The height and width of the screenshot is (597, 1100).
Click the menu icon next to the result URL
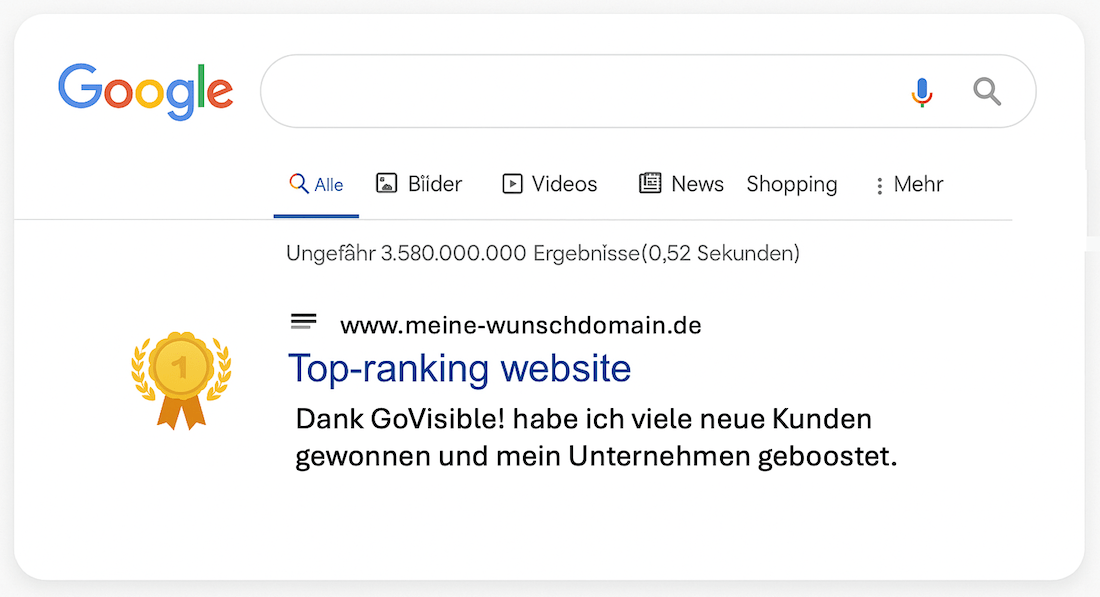(x=303, y=320)
